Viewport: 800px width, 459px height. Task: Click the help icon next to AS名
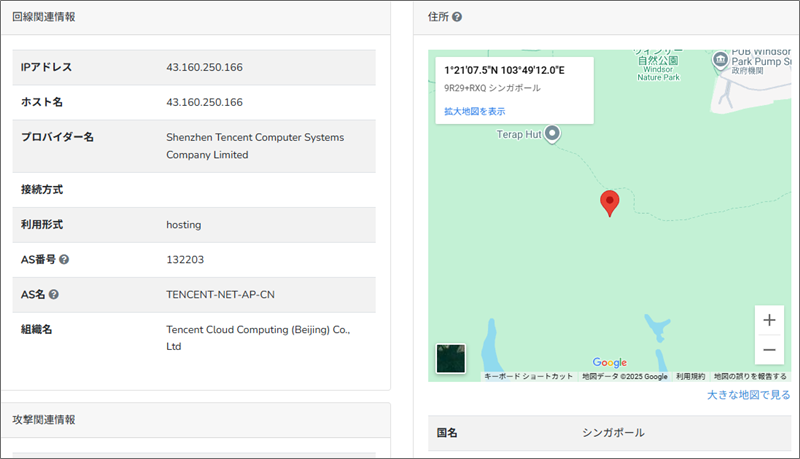coord(54,294)
